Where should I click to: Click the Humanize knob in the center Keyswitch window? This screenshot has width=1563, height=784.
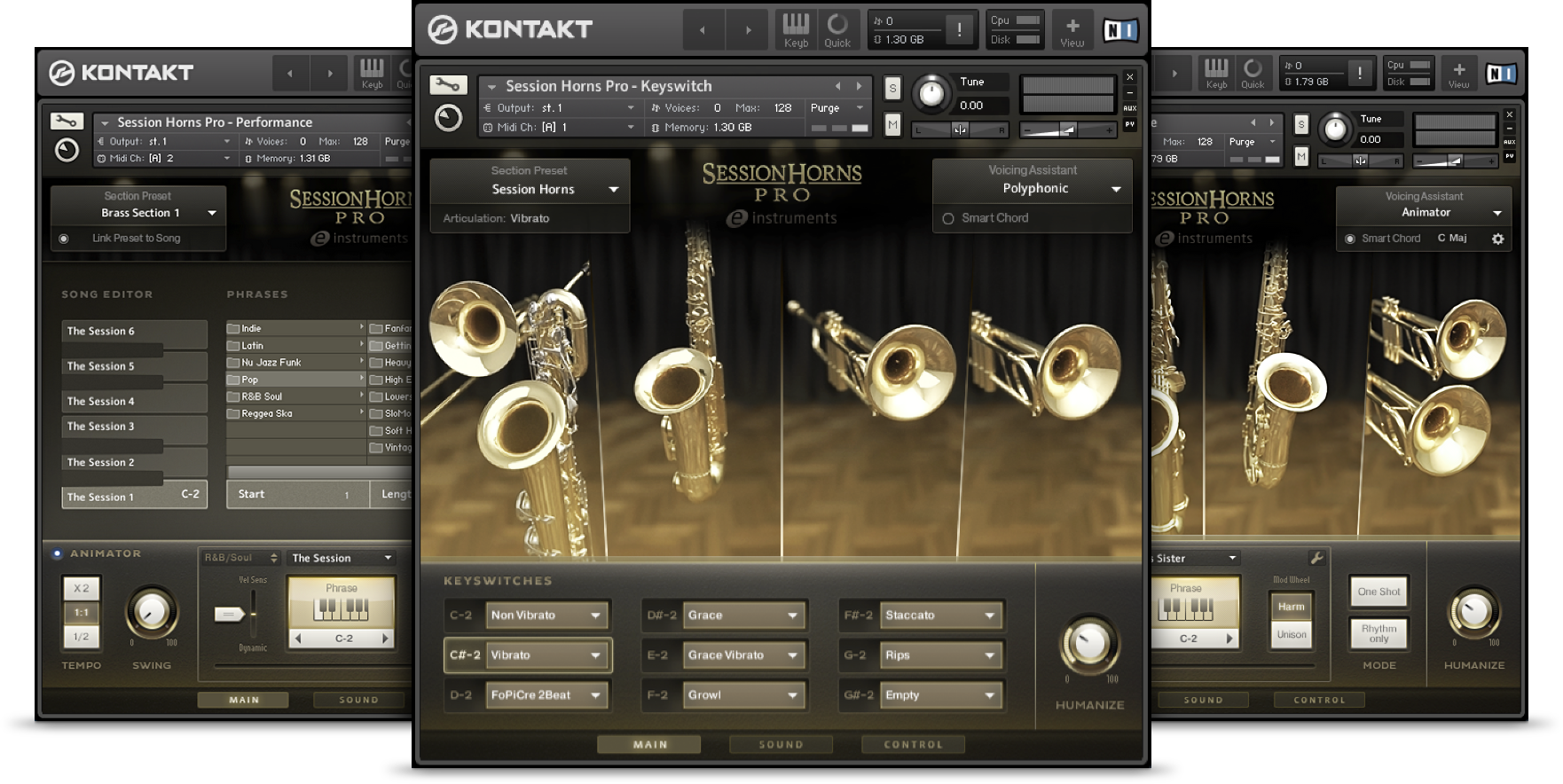(x=1089, y=644)
